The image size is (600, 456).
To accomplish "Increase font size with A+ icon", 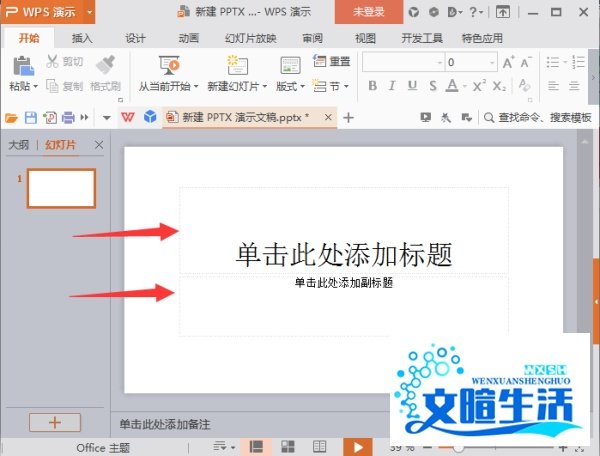I will coord(509,62).
